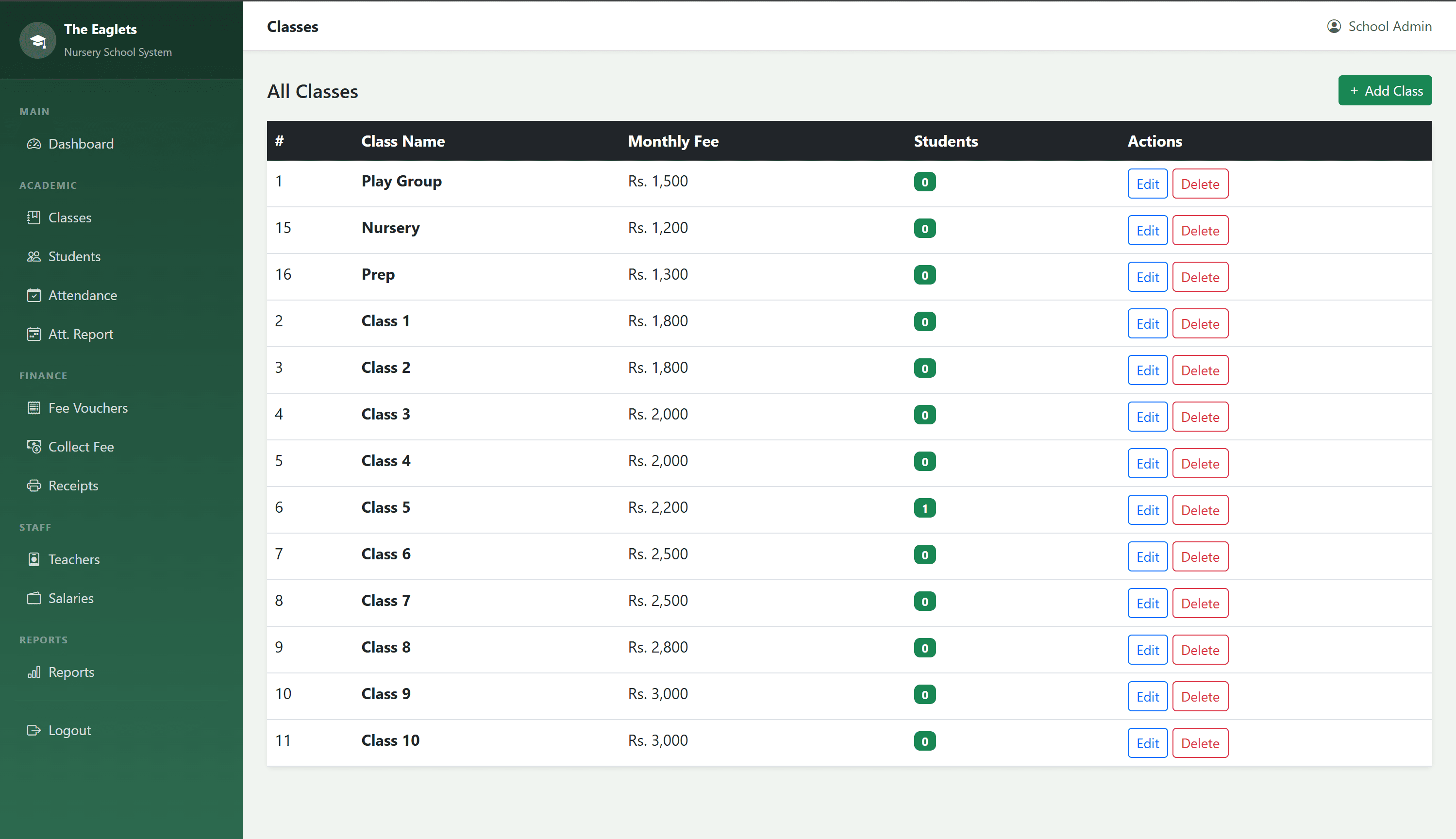This screenshot has width=1456, height=839.
Task: Click the 'Rs. 1,200' Nursery fee
Action: click(x=658, y=228)
